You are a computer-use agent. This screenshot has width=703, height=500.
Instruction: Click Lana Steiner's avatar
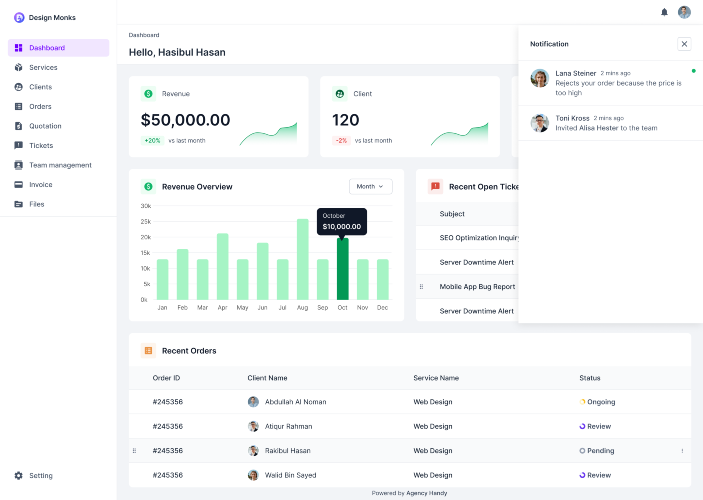pyautogui.click(x=539, y=78)
